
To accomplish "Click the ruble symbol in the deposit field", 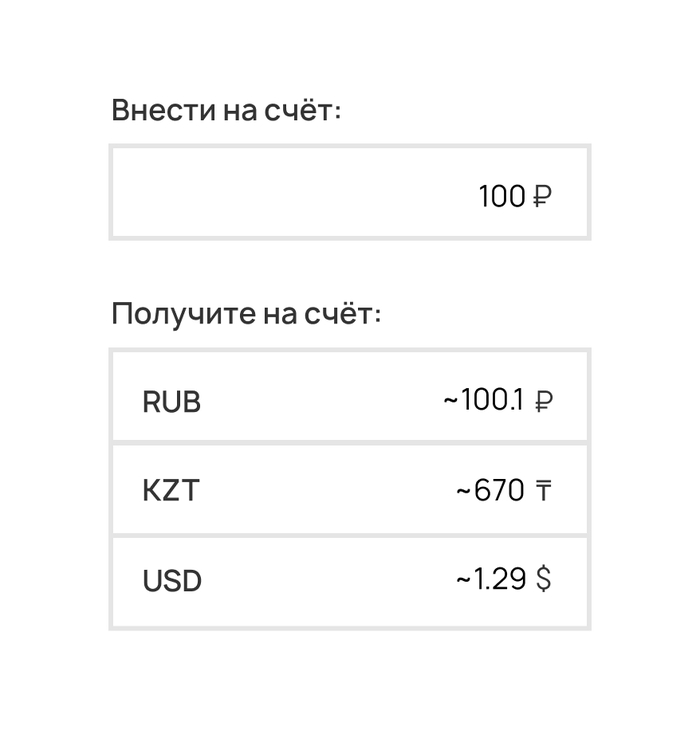I will click(541, 197).
